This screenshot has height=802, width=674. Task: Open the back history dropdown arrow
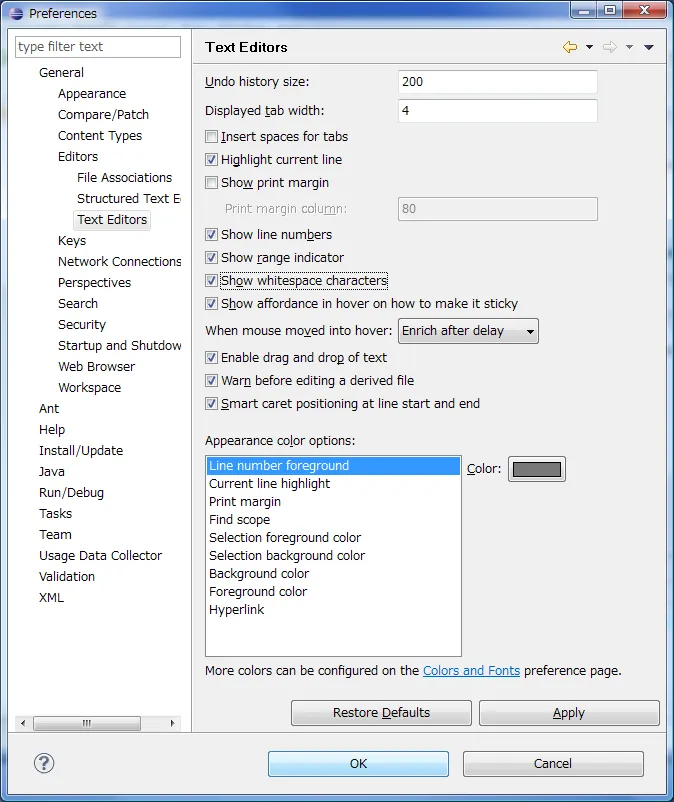pos(589,47)
